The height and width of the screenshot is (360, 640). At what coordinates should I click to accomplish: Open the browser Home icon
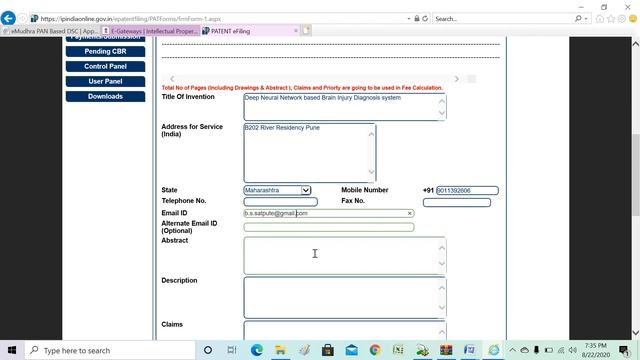pos(600,19)
